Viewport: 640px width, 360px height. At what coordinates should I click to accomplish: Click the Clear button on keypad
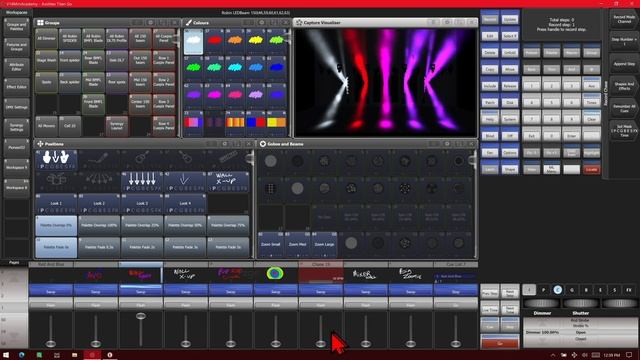(591, 119)
